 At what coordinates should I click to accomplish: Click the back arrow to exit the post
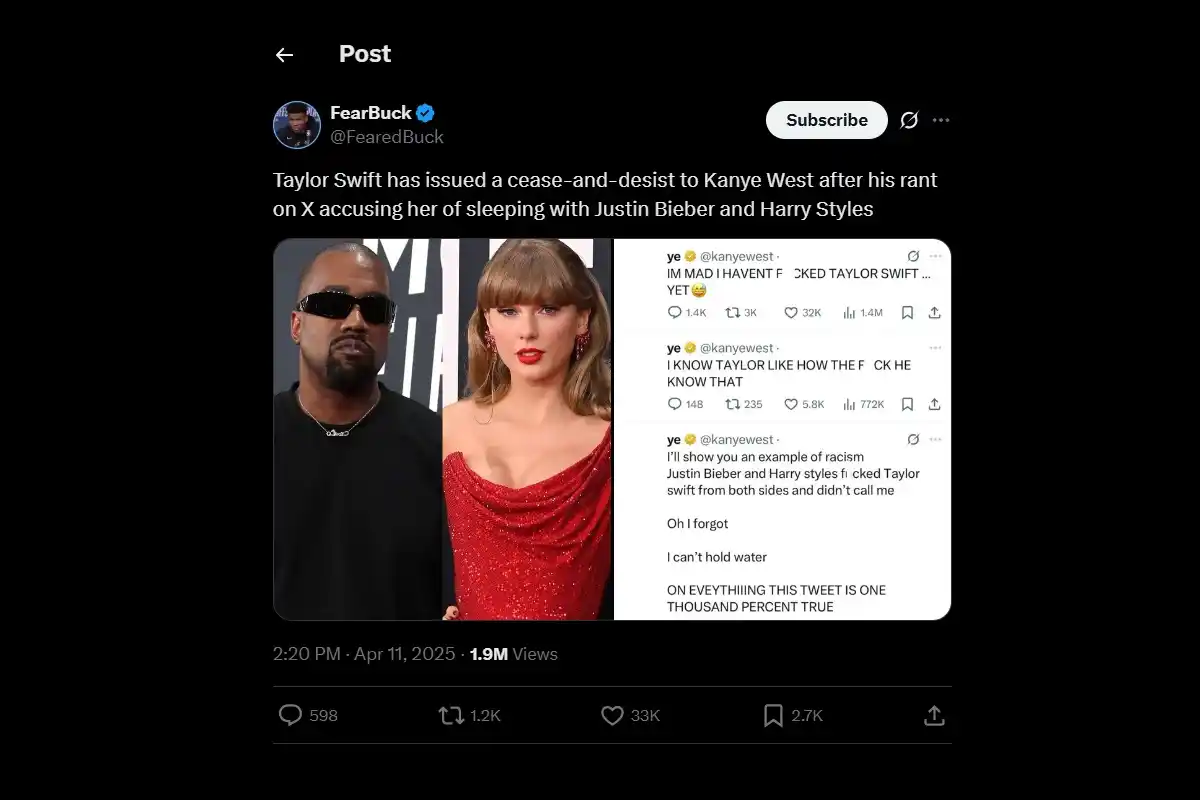284,54
